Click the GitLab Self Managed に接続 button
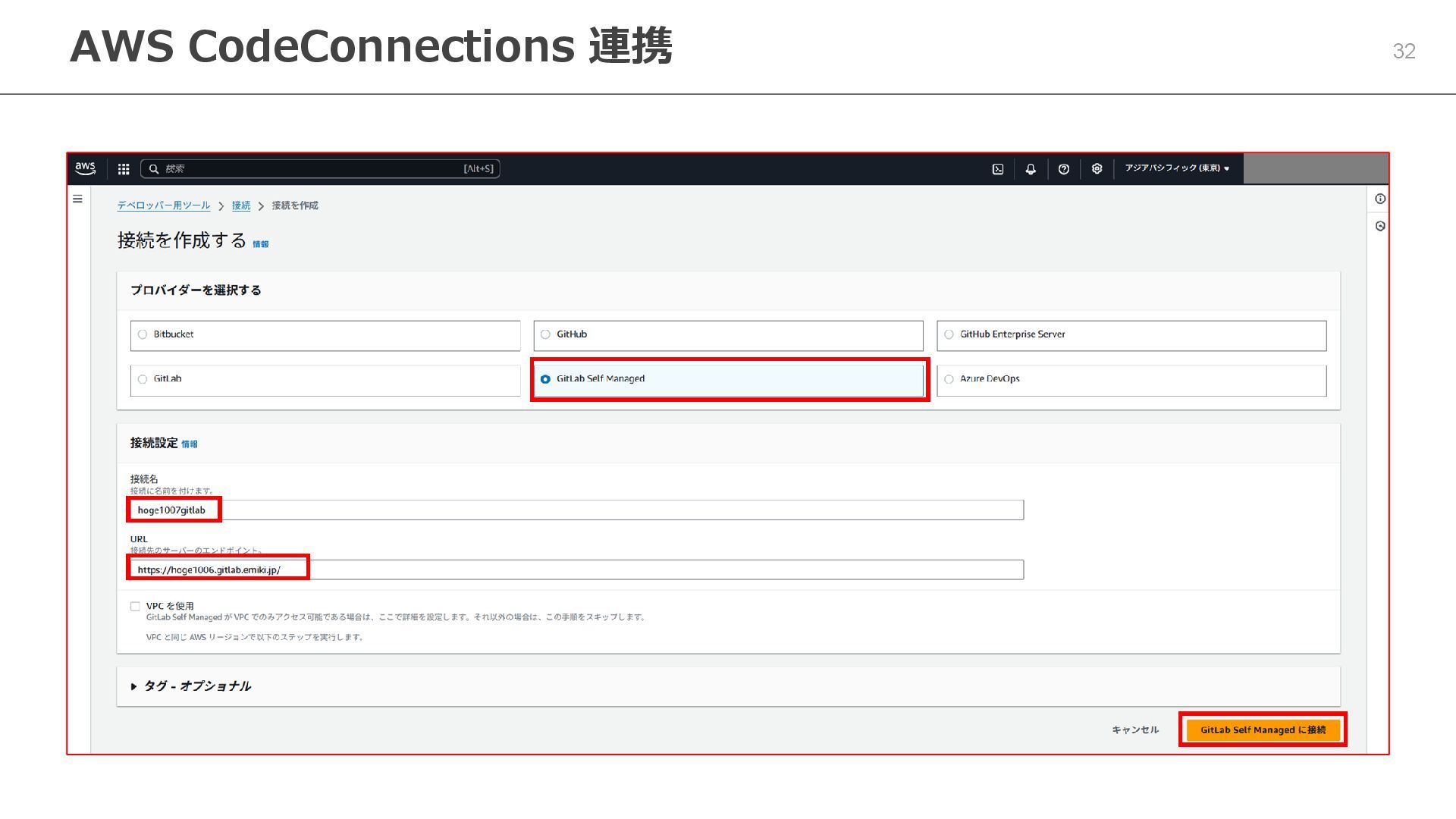The image size is (1456, 819). click(x=1263, y=730)
